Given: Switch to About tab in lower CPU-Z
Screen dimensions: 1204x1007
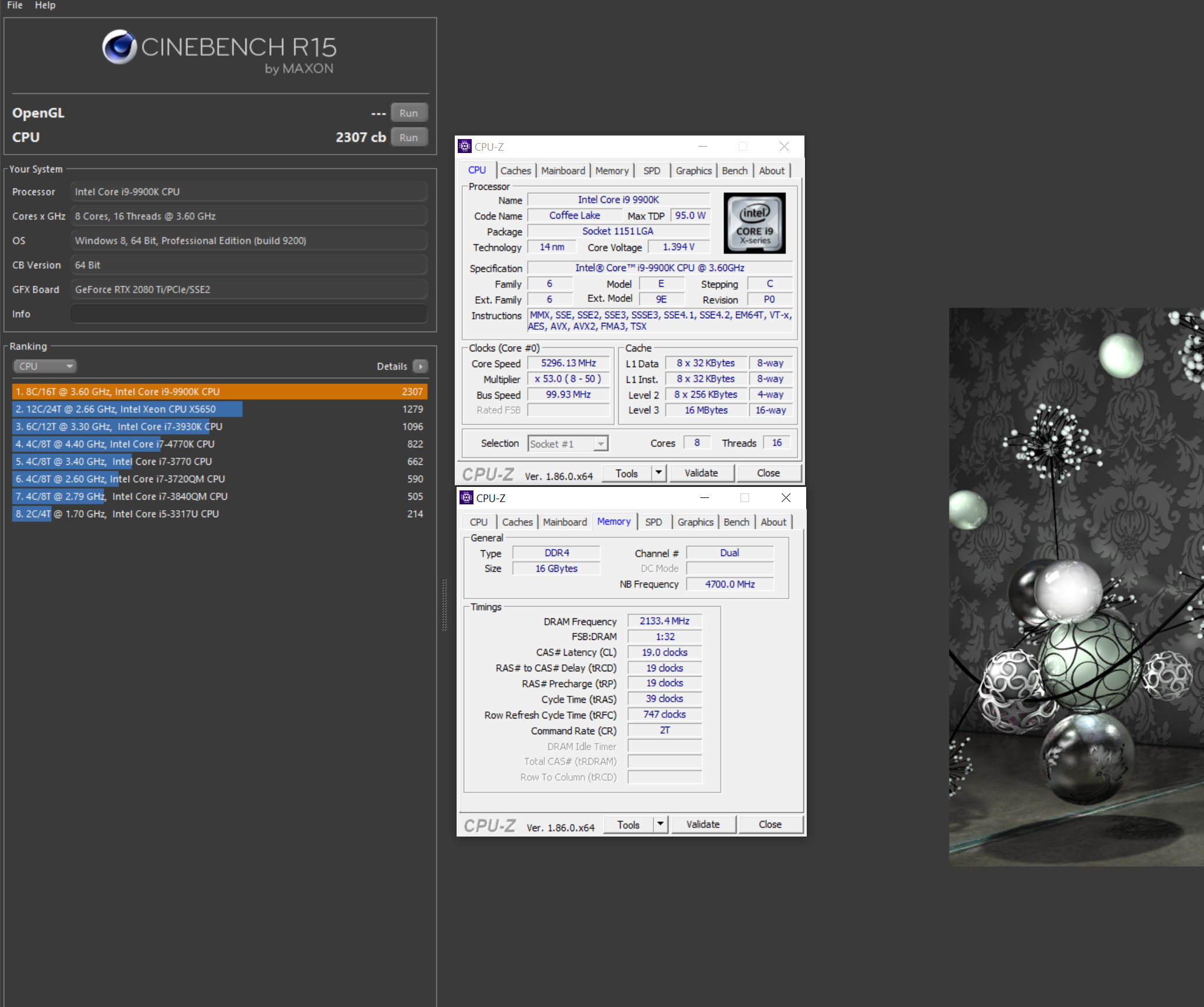Looking at the screenshot, I should pyautogui.click(x=774, y=522).
